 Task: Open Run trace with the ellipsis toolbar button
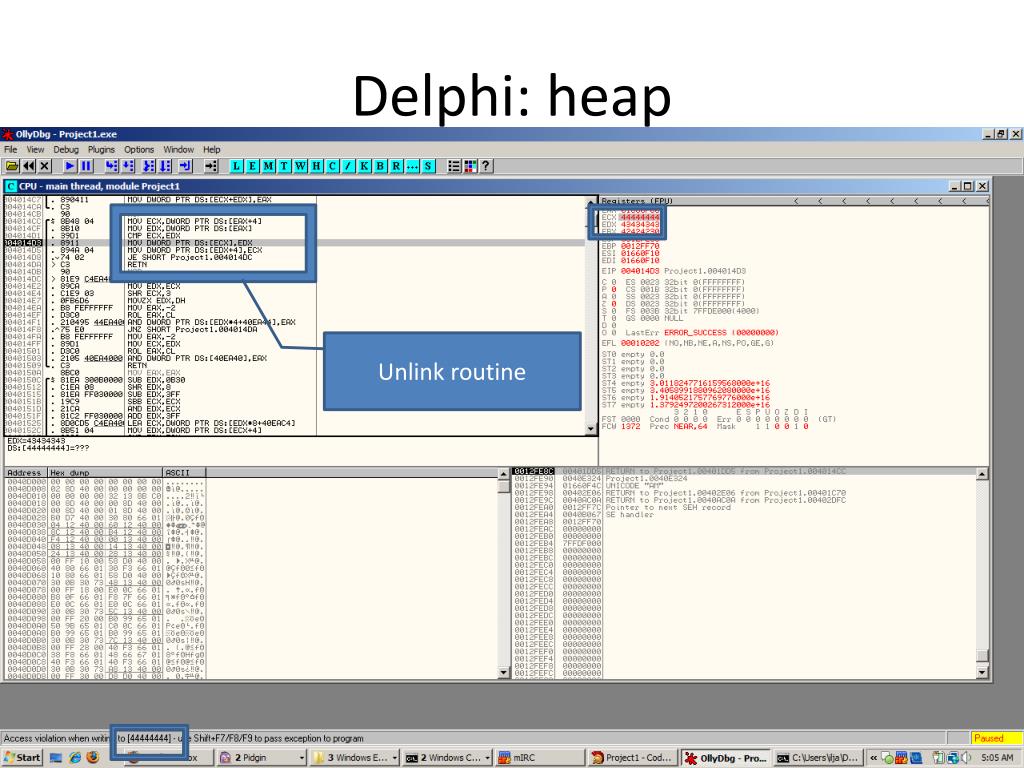pyautogui.click(x=412, y=166)
